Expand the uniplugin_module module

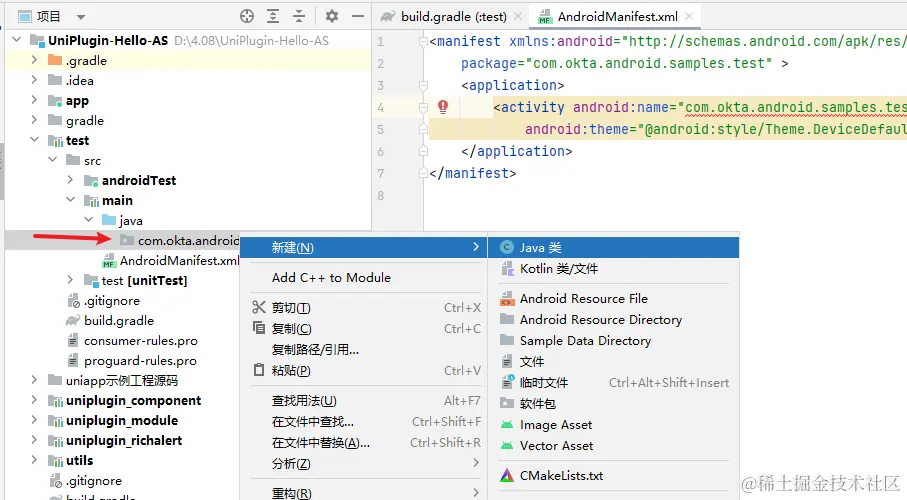tap(34, 420)
